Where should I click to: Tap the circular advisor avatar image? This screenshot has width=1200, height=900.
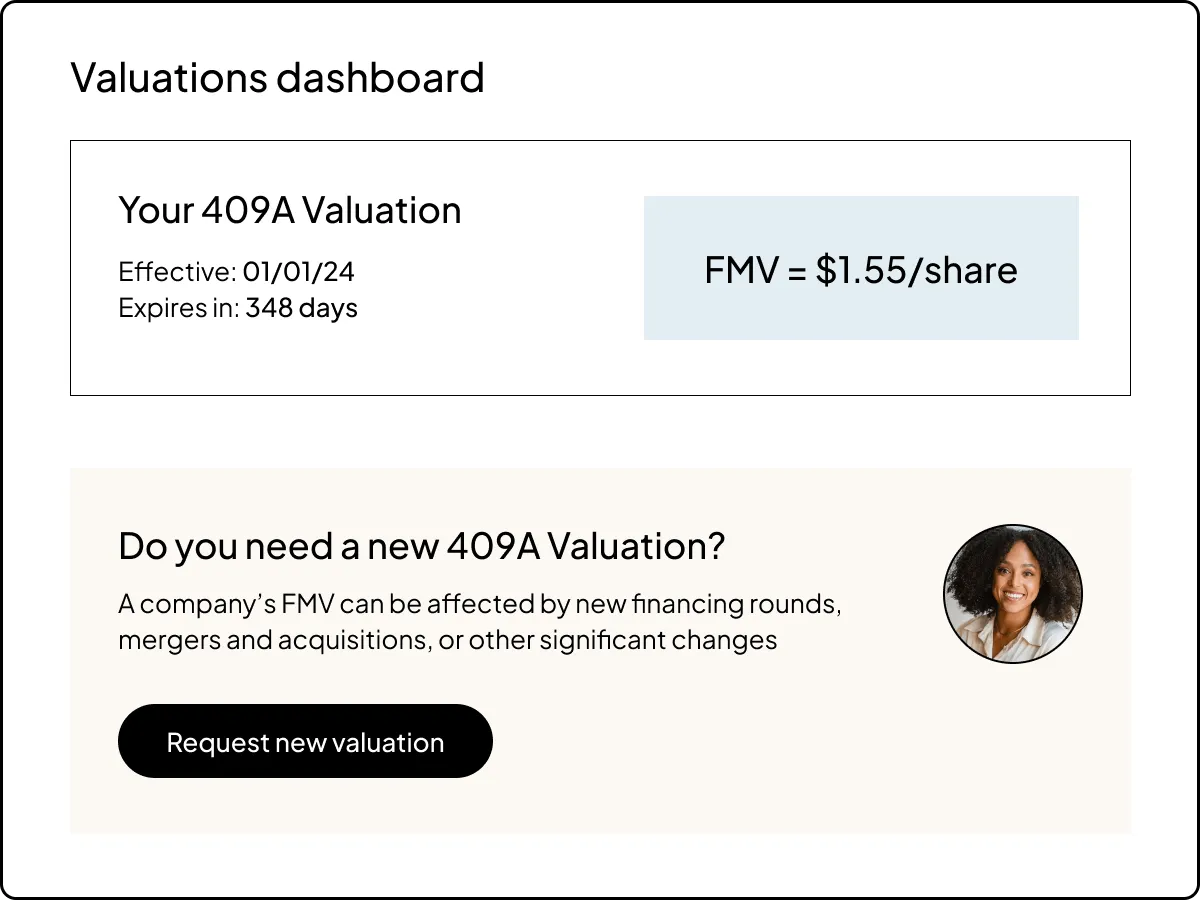coord(1013,592)
